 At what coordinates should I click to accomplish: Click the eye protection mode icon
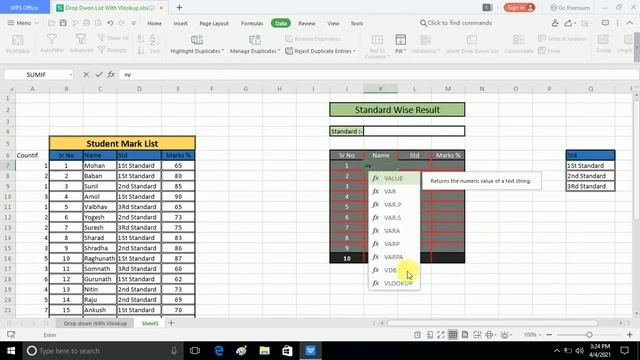(x=504, y=335)
